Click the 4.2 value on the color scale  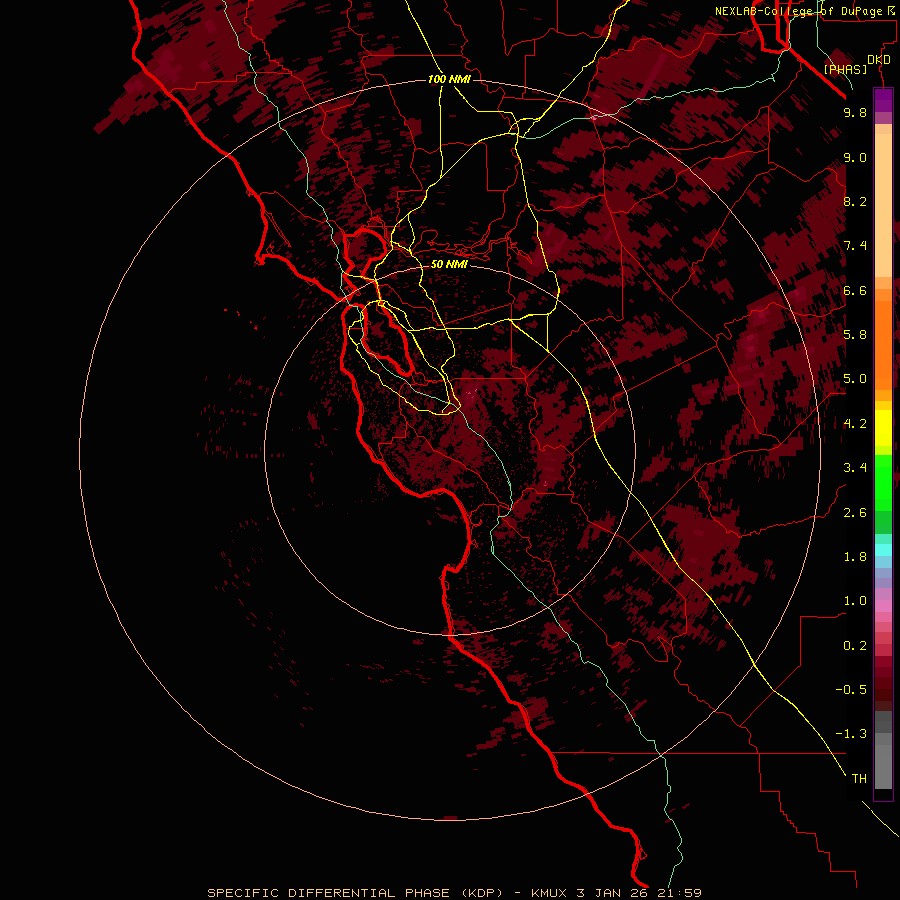pyautogui.click(x=855, y=424)
